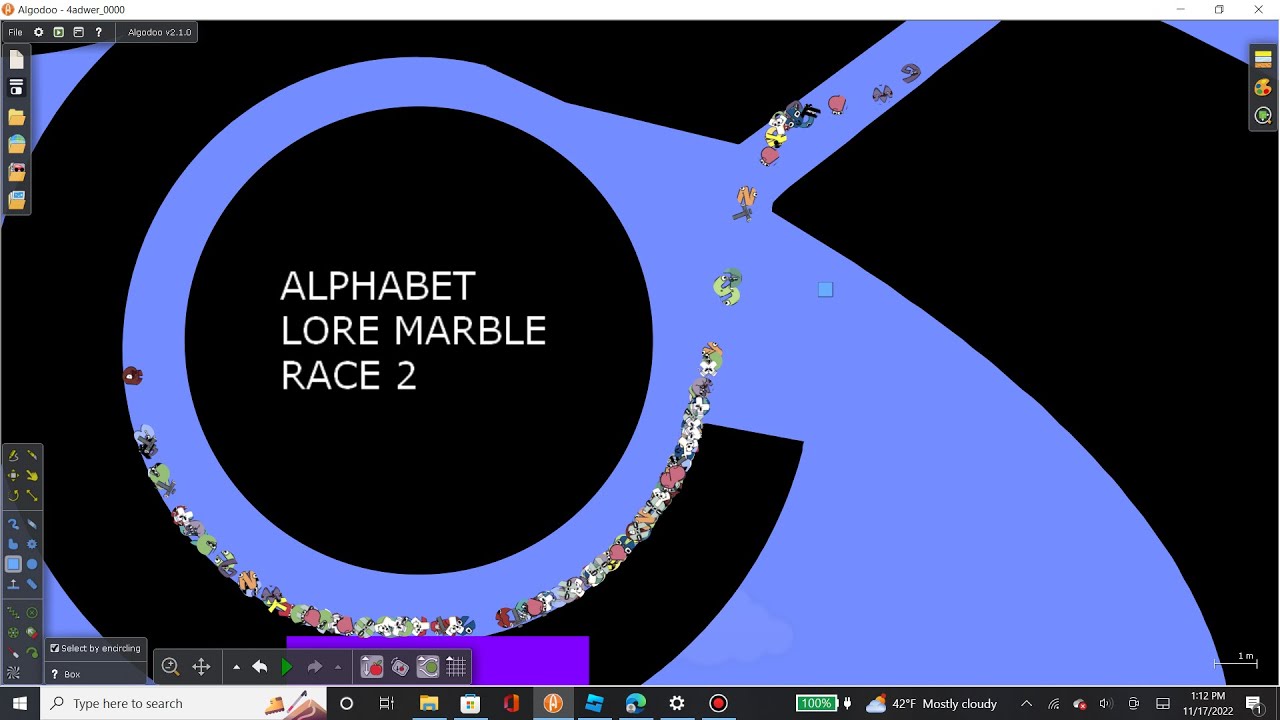Click the Windows Start button
The height and width of the screenshot is (720, 1280).
[x=20, y=703]
